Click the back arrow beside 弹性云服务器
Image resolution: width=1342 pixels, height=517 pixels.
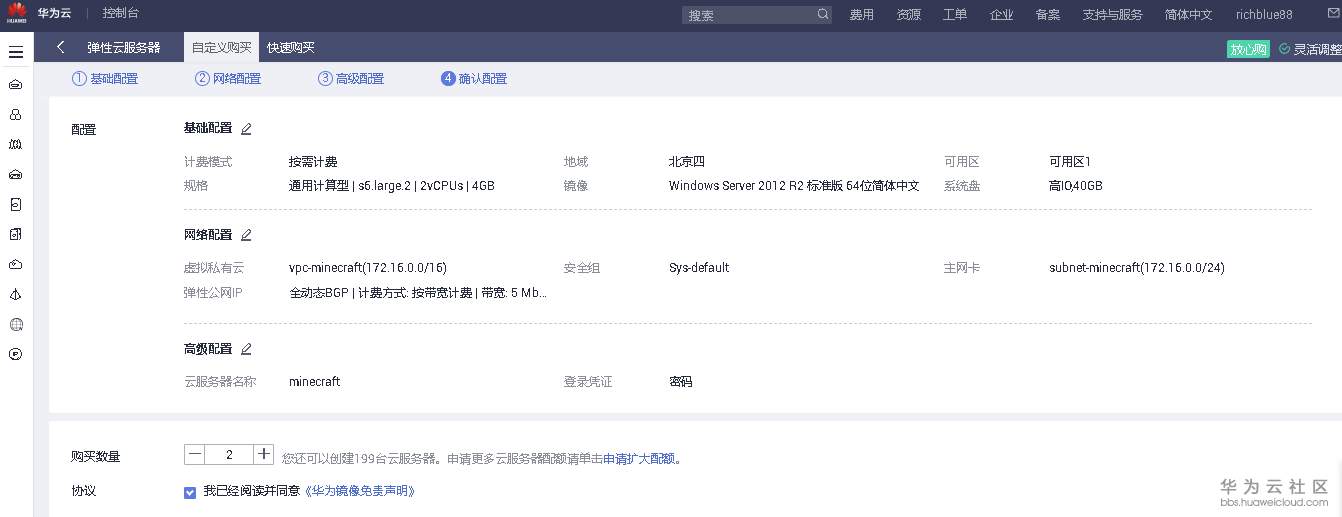coord(61,47)
